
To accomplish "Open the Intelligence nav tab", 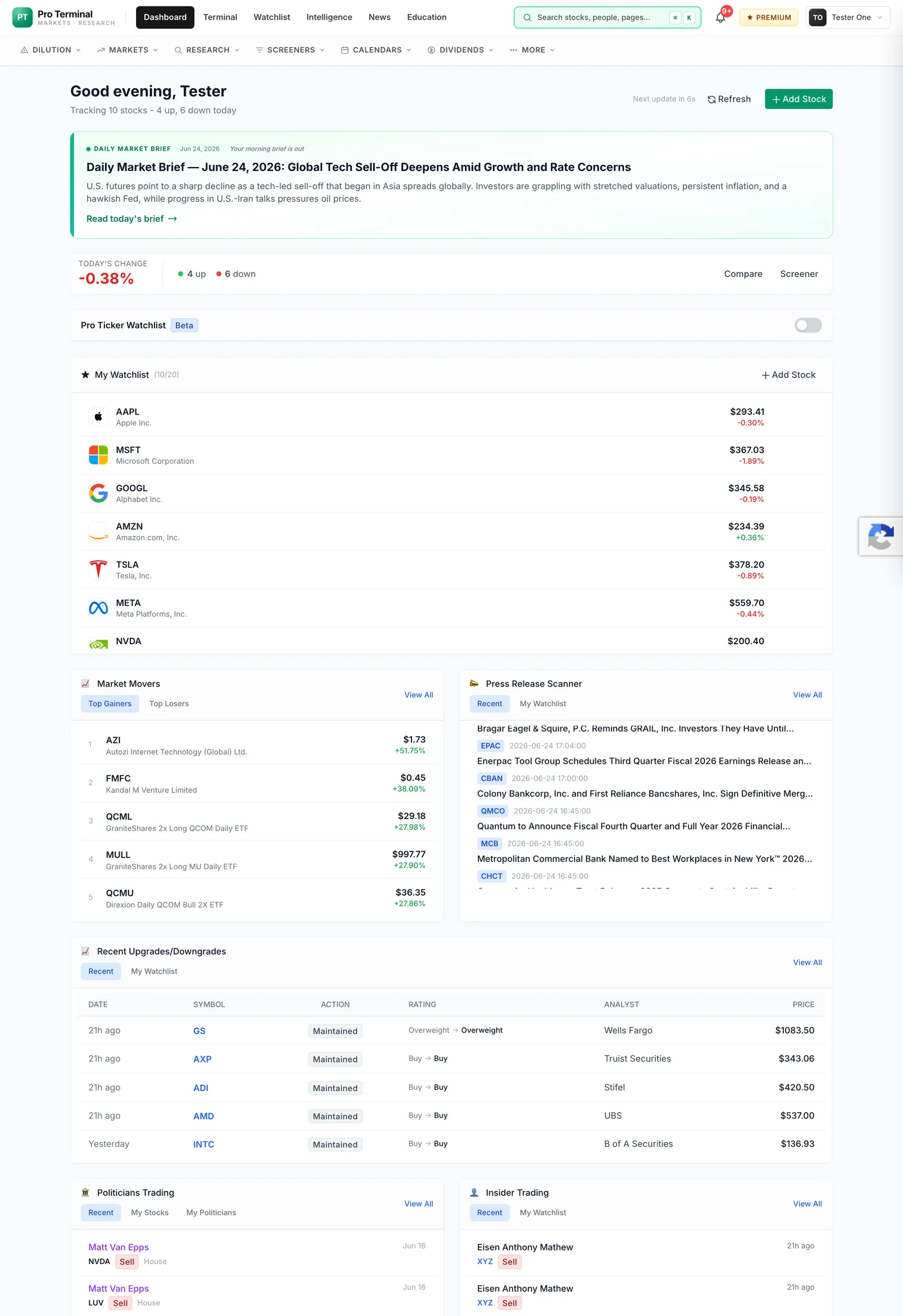I will (329, 17).
